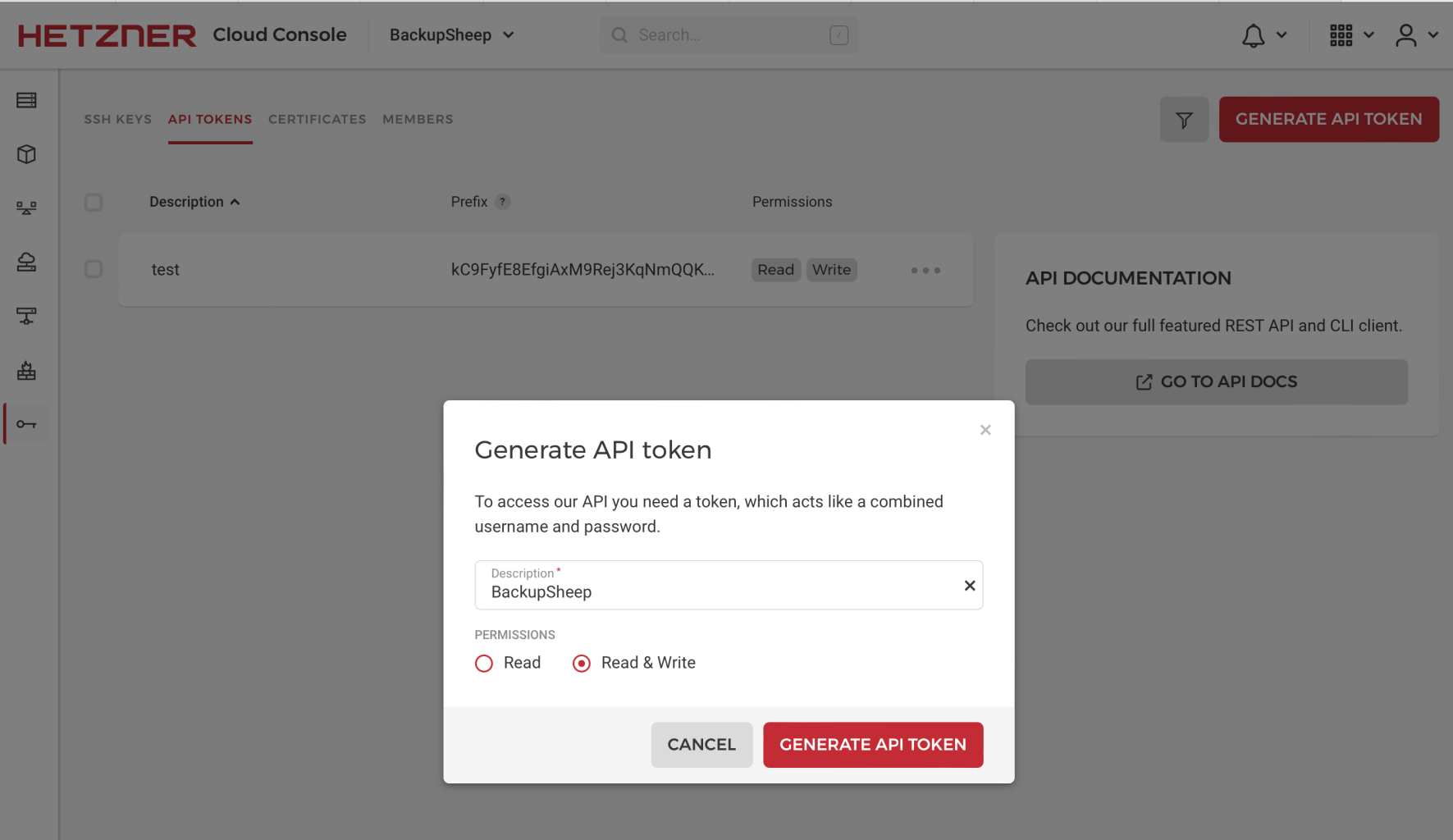The width and height of the screenshot is (1453, 840).
Task: Expand the user account dropdown chevron
Action: pyautogui.click(x=1433, y=35)
